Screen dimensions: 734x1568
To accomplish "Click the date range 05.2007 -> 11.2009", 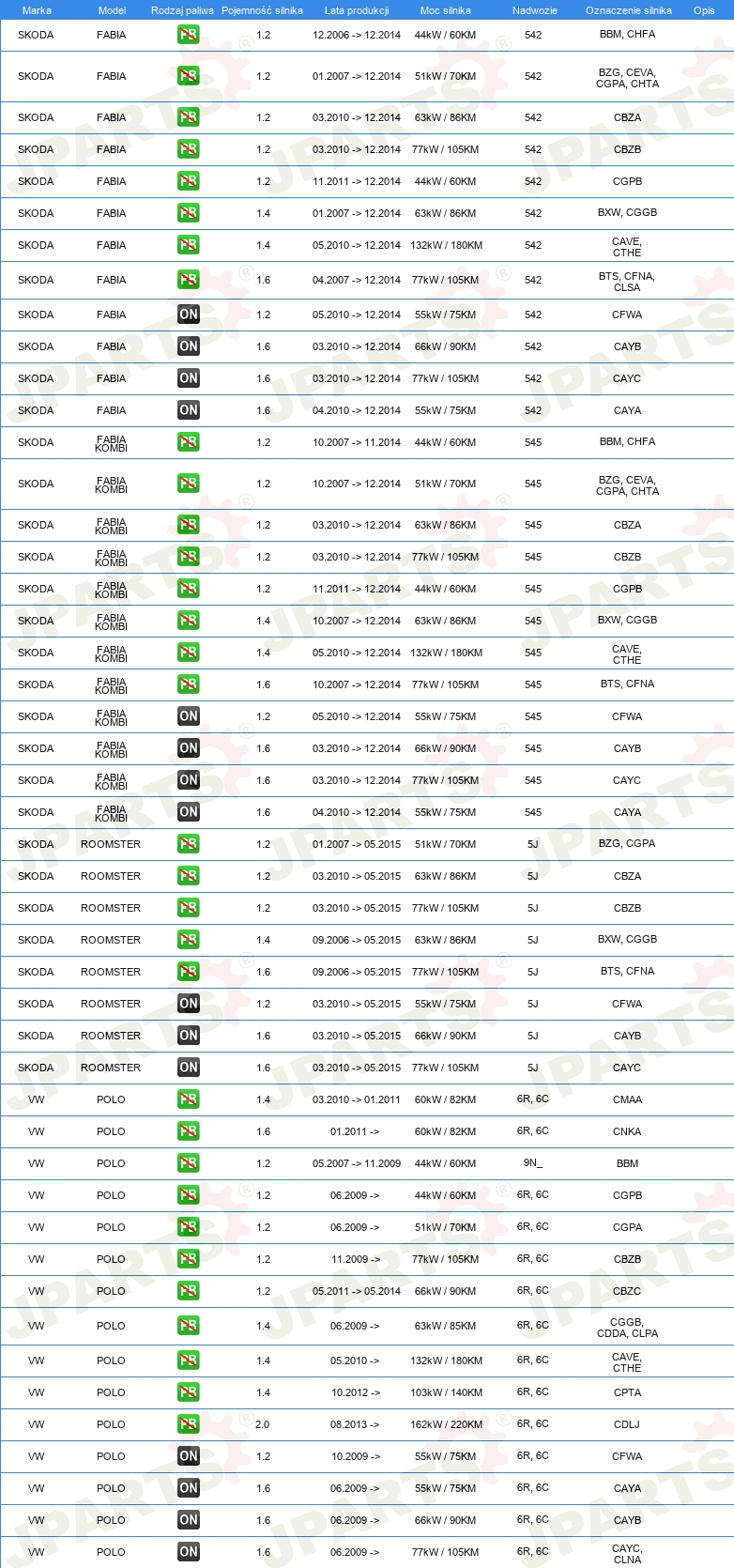I will coord(357,1163).
